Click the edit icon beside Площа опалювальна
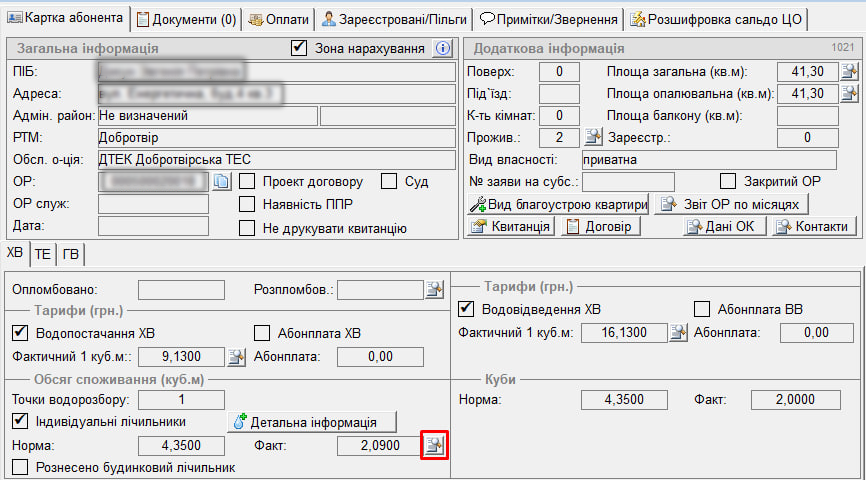 point(849,93)
